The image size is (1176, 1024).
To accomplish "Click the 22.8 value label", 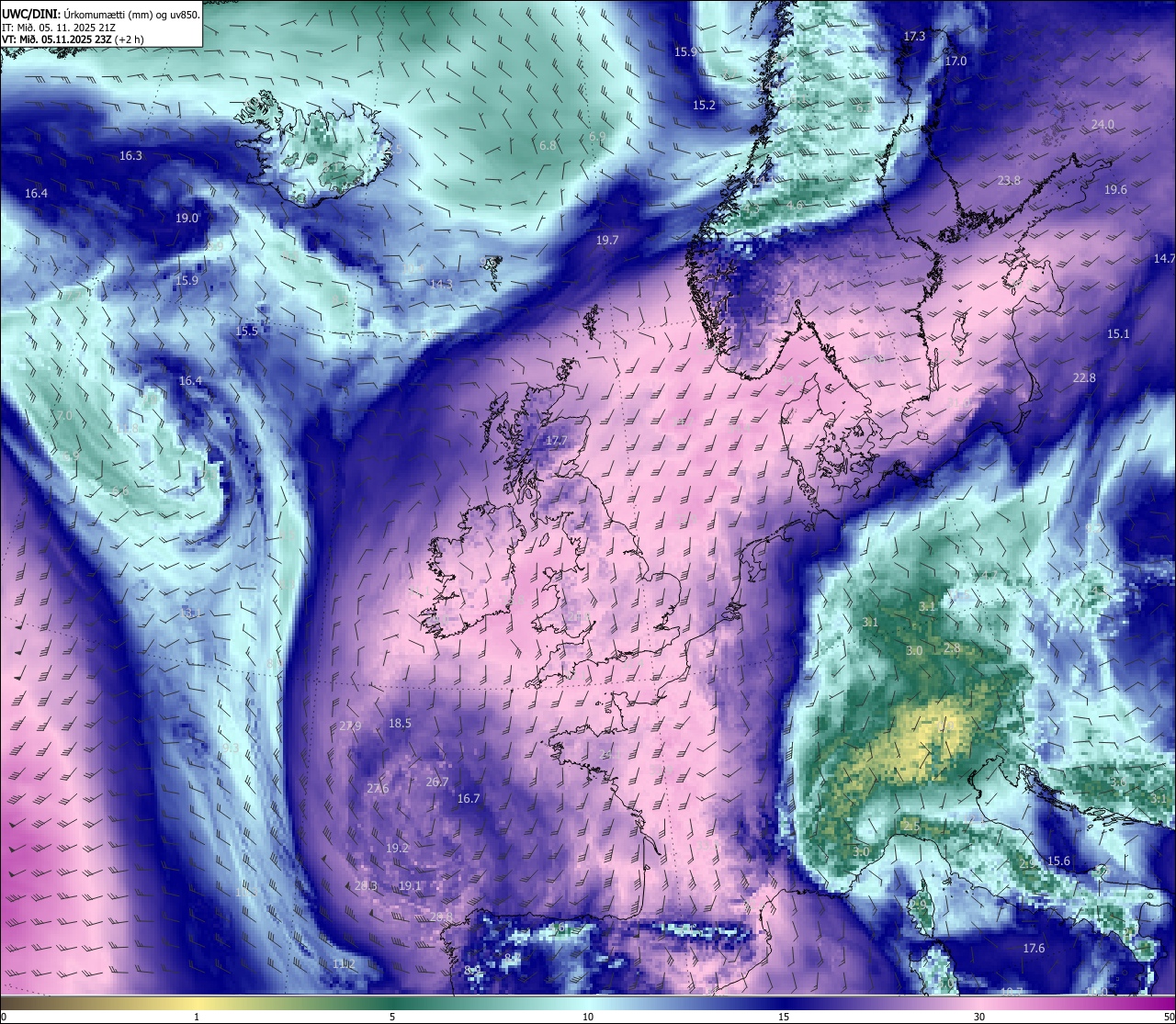I will click(x=1084, y=378).
